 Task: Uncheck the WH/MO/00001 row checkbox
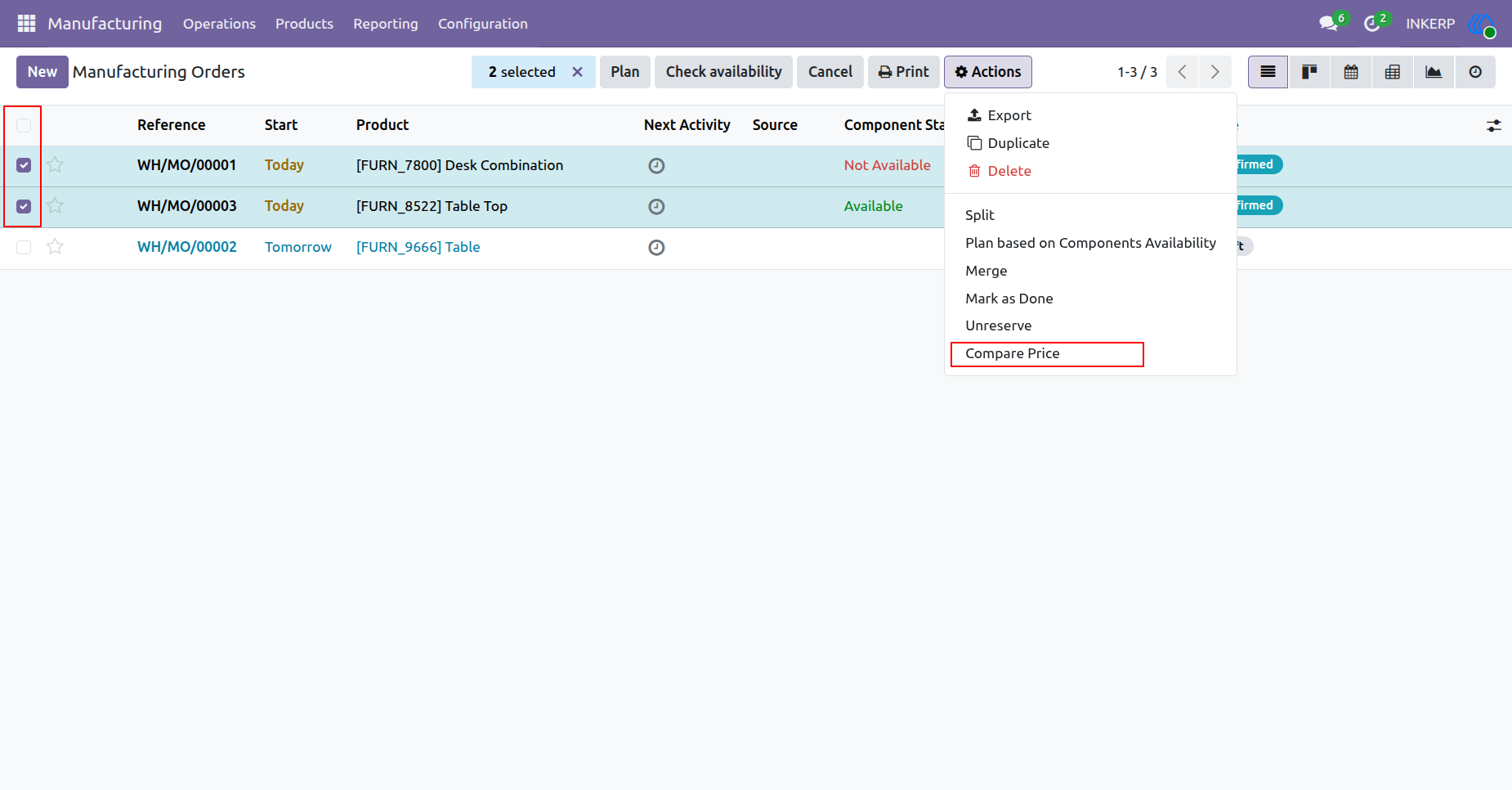tap(24, 165)
